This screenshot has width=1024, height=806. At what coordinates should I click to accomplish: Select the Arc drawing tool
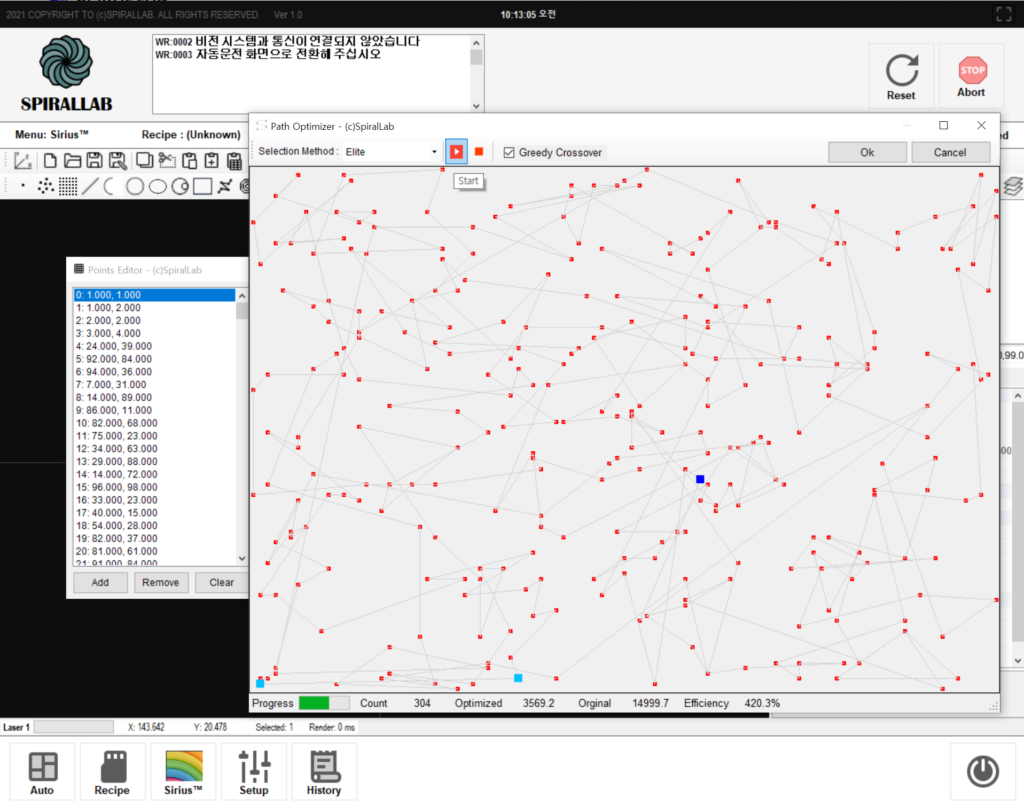pos(108,186)
